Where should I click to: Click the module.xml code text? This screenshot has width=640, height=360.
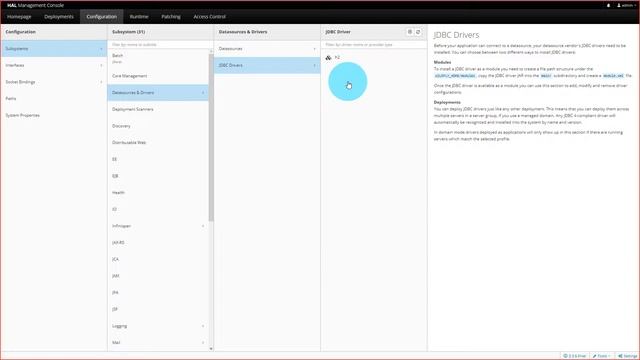coord(613,76)
